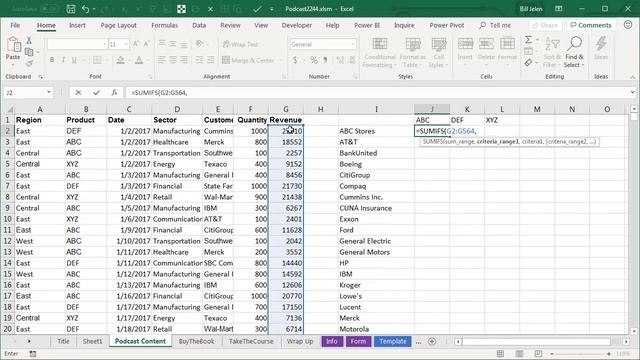Viewport: 640px width, 360px height.
Task: Click the vertical scrollbar down arrow
Action: (634, 331)
